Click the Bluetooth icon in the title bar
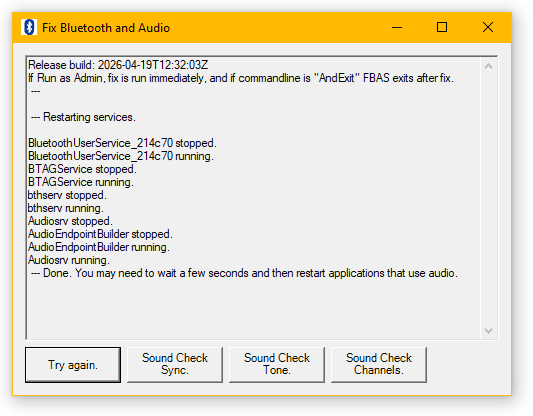The image size is (533, 416). (x=29, y=27)
